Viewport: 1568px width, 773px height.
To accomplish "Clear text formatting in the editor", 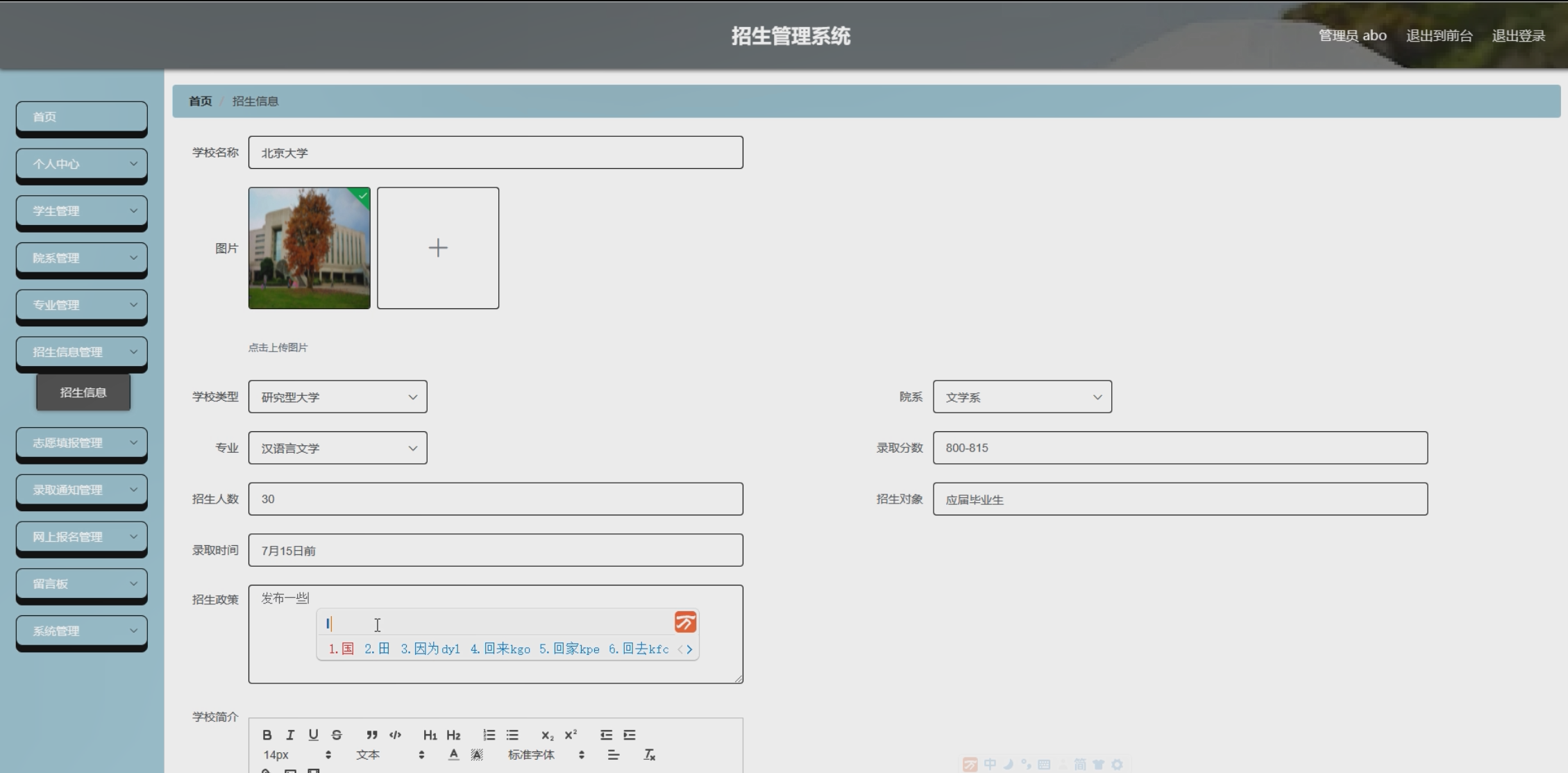I will click(x=649, y=755).
